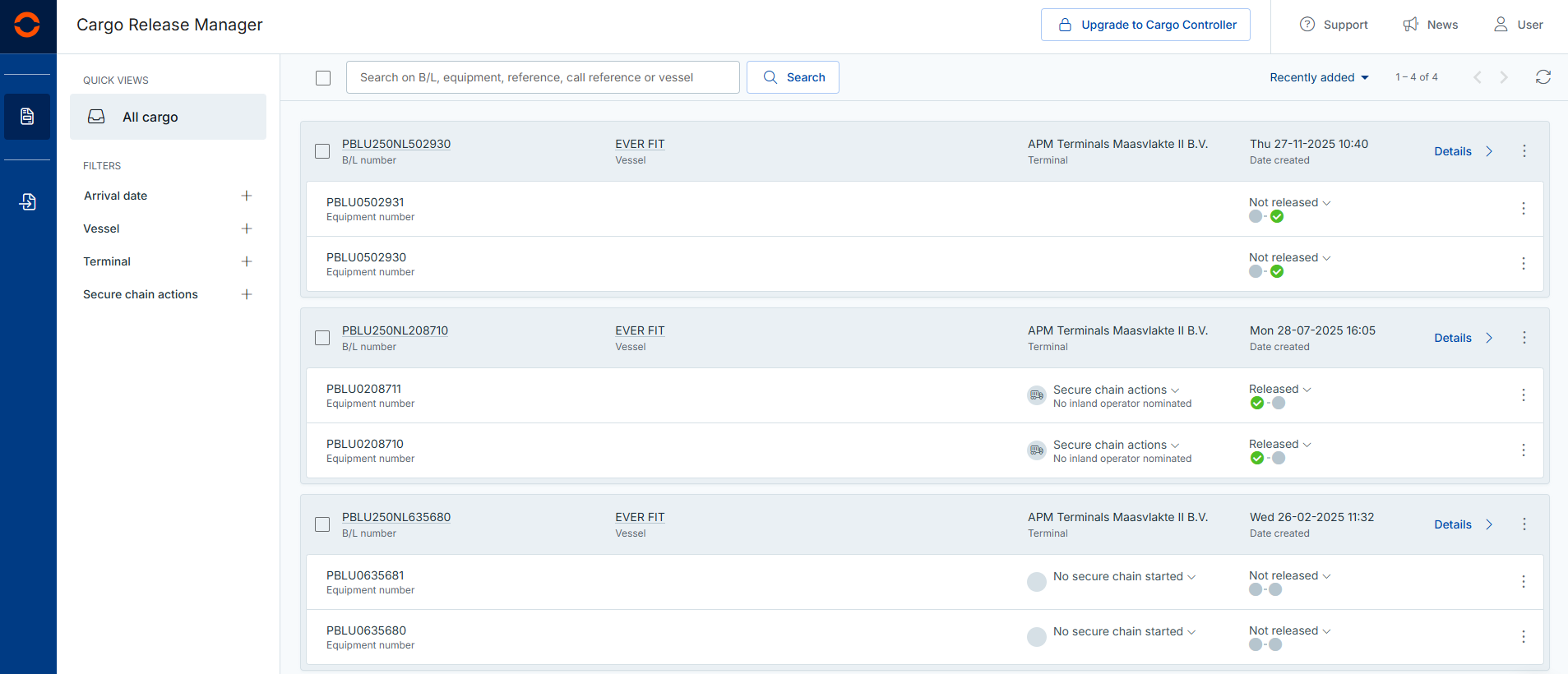This screenshot has height=674, width=1568.
Task: Focus the B/L search input field
Action: (x=543, y=77)
